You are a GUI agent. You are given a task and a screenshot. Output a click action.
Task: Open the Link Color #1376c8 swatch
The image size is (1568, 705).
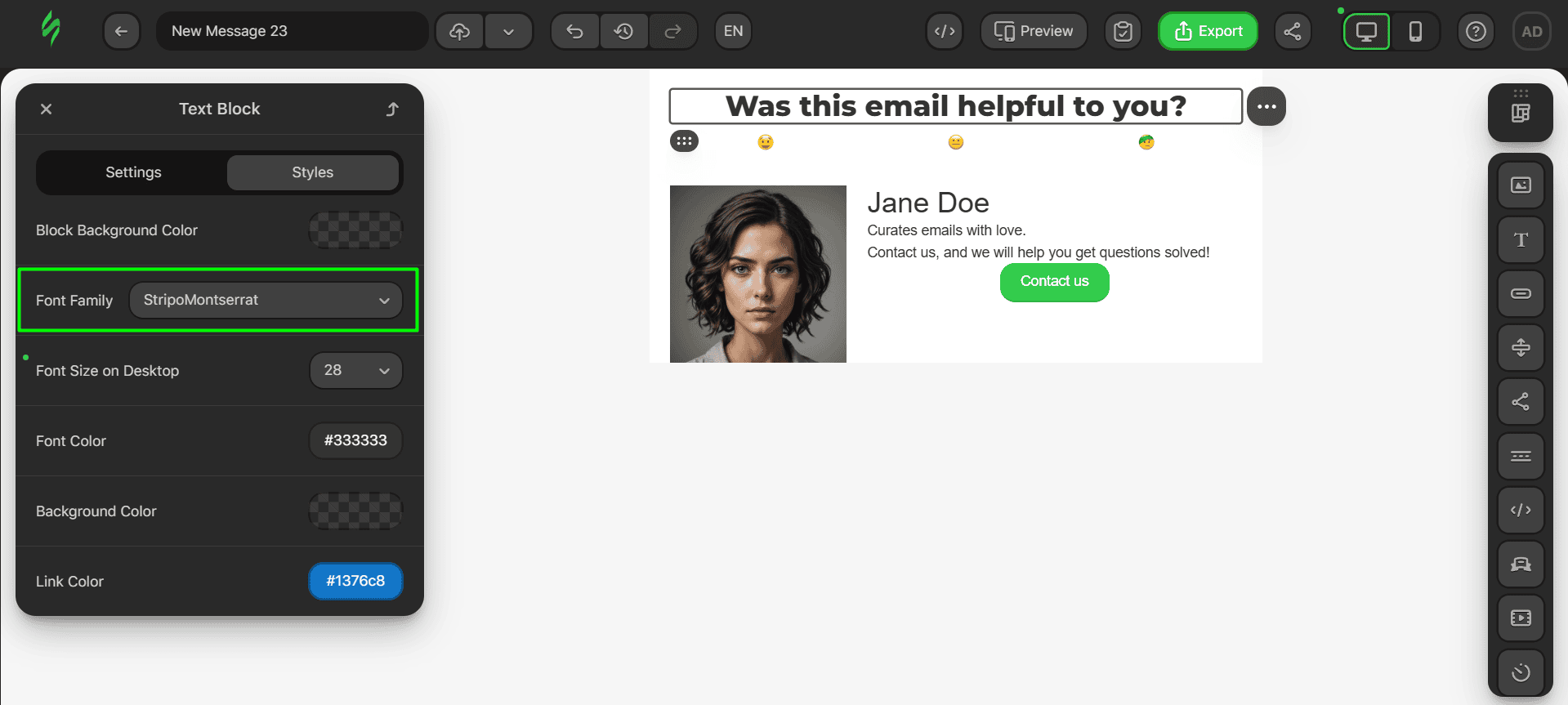[355, 581]
